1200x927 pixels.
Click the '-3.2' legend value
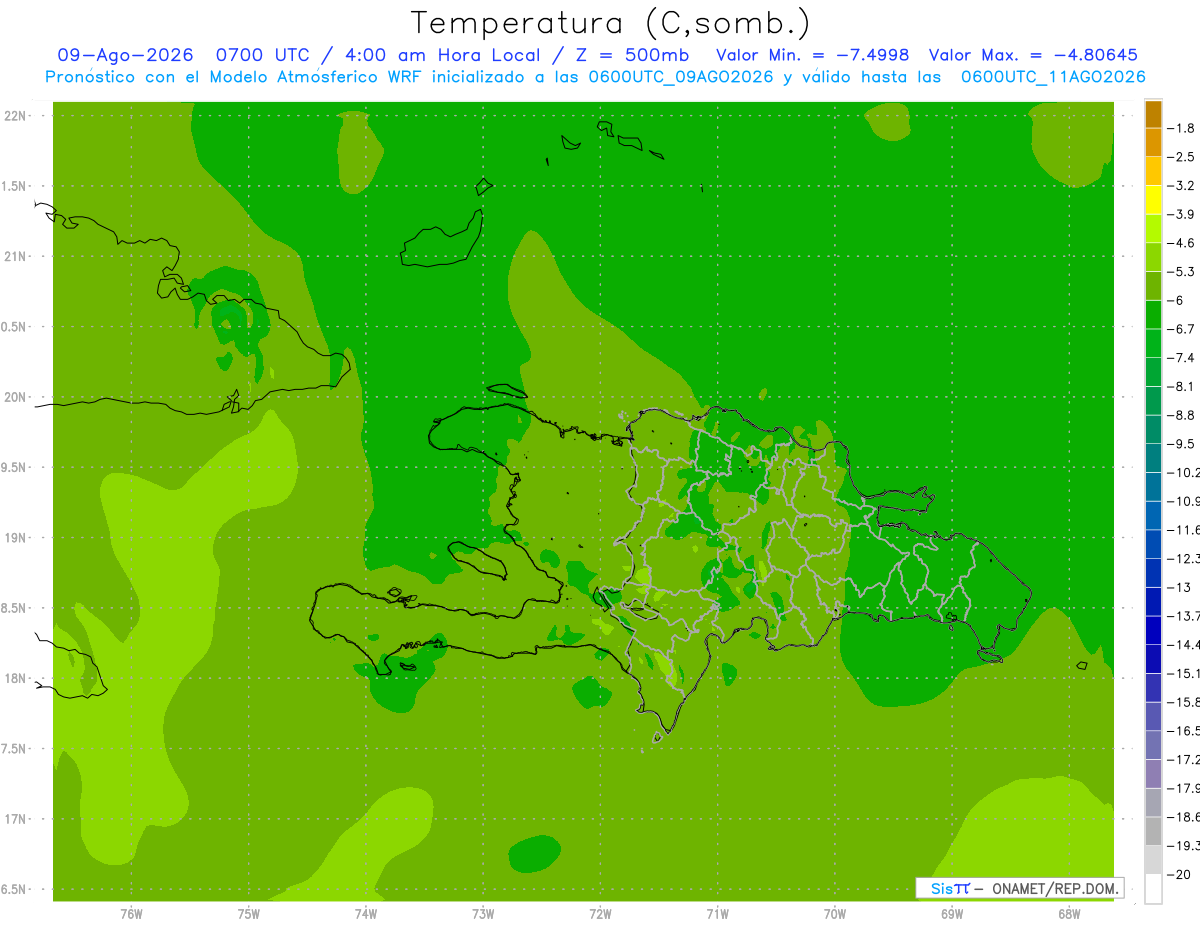click(x=1182, y=186)
